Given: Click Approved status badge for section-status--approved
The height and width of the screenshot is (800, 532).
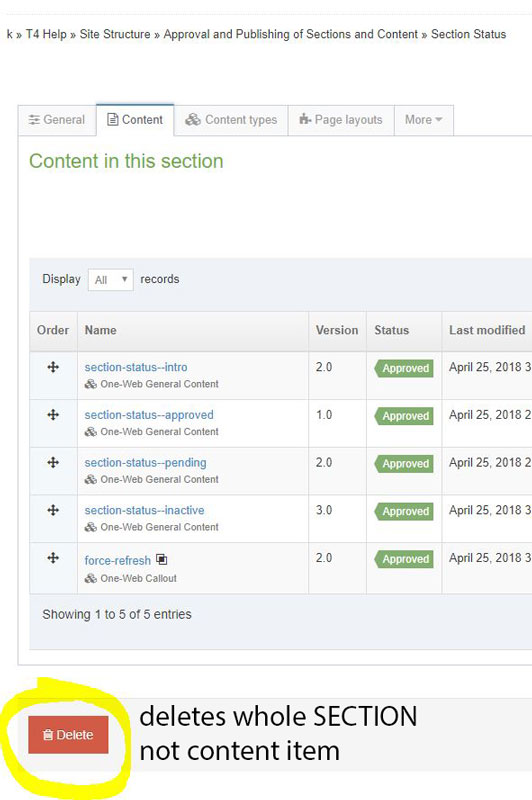Looking at the screenshot, I should pyautogui.click(x=404, y=416).
